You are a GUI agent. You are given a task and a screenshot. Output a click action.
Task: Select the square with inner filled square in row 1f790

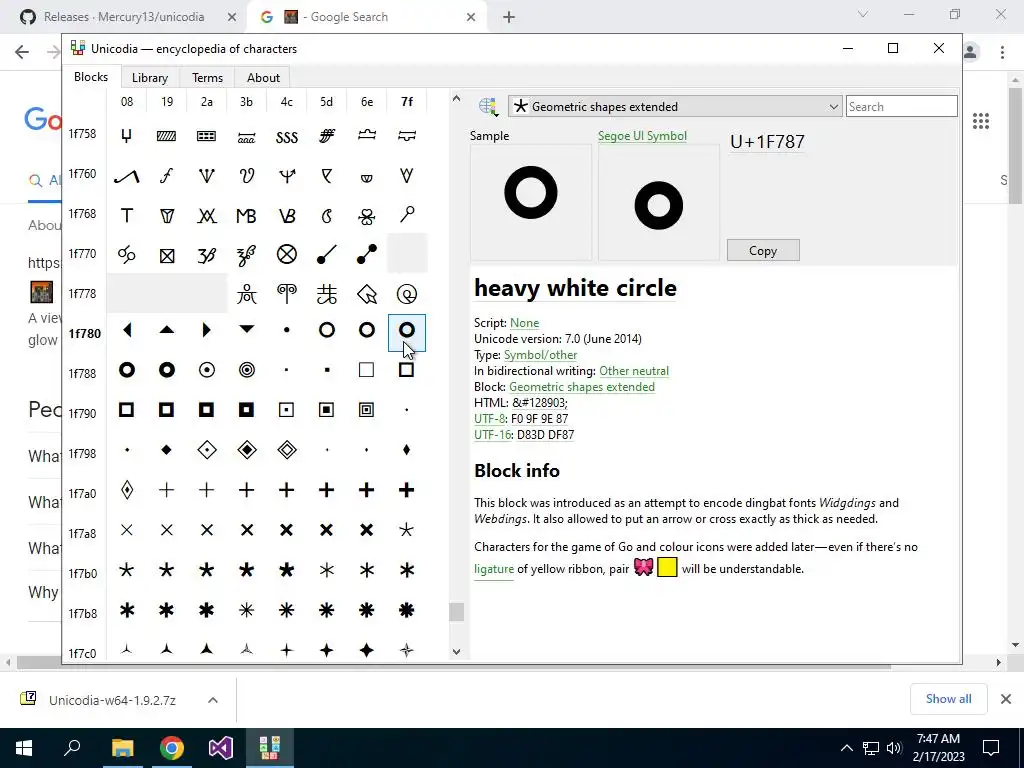[x=327, y=410]
